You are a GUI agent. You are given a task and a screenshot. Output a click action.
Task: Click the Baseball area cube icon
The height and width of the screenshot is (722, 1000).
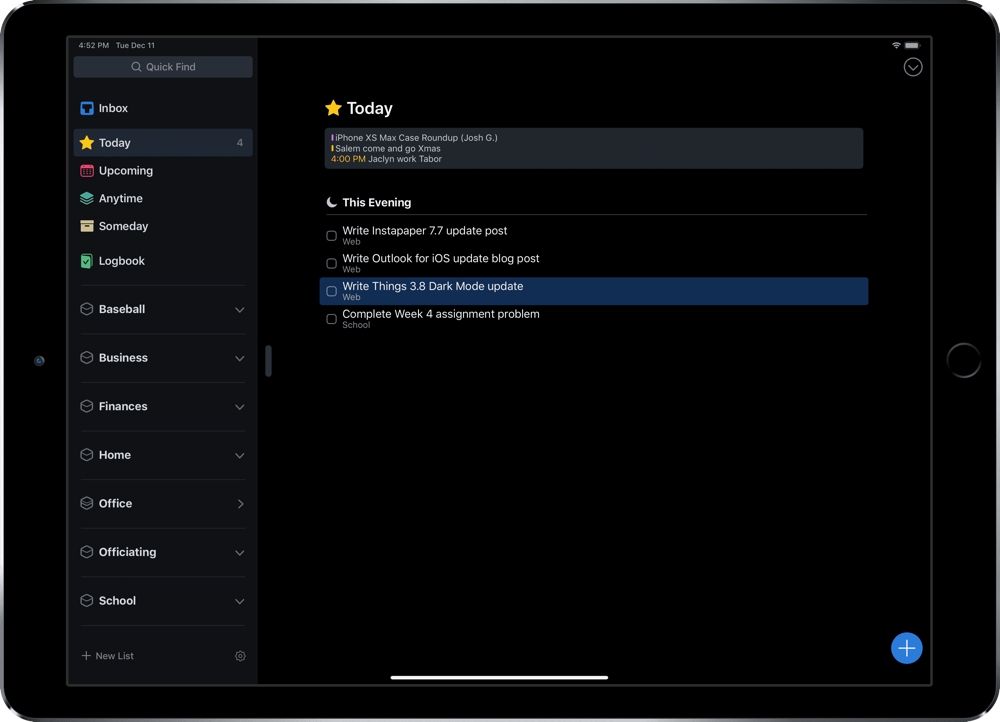[x=87, y=309]
